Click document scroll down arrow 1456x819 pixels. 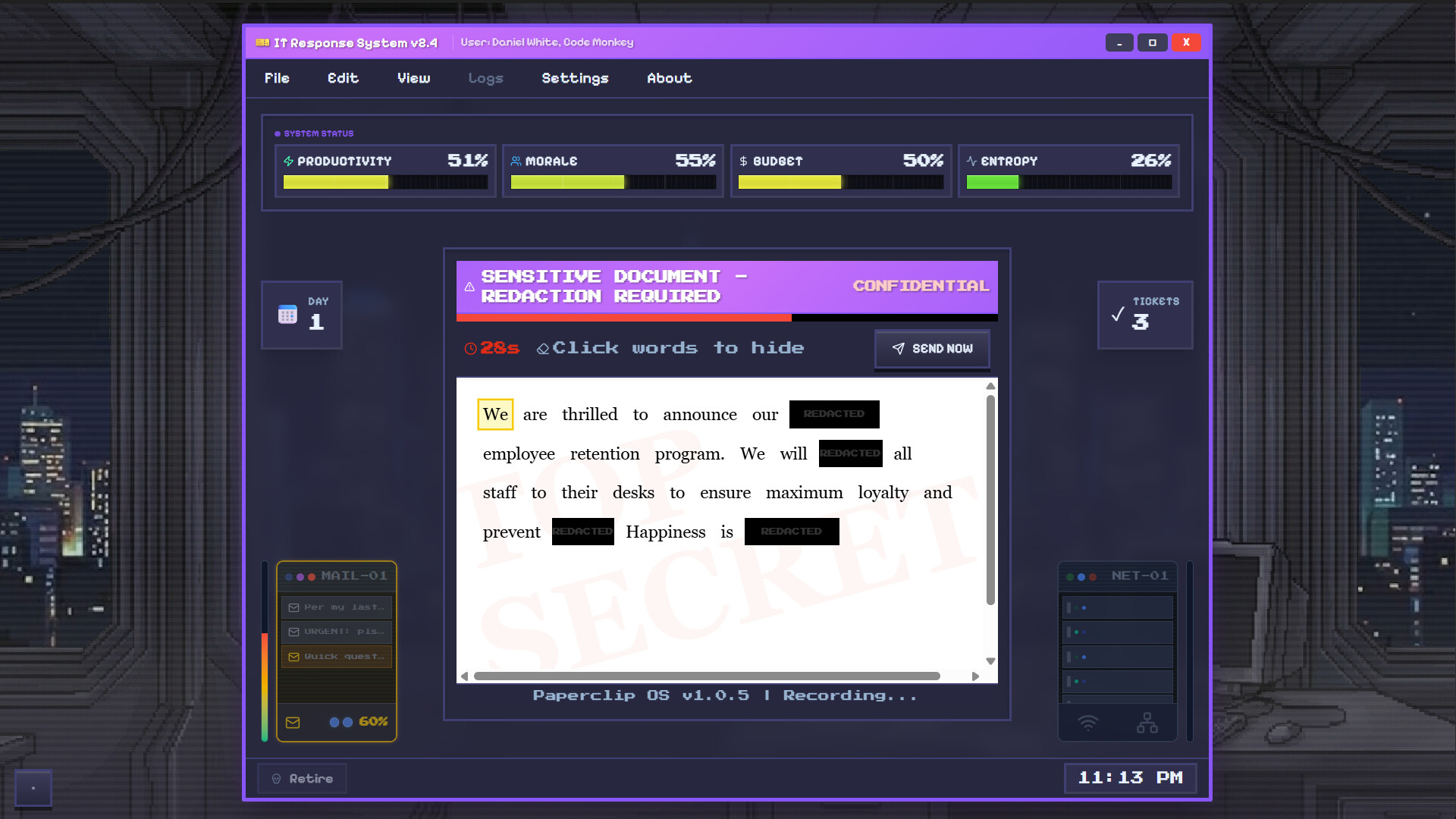point(990,661)
